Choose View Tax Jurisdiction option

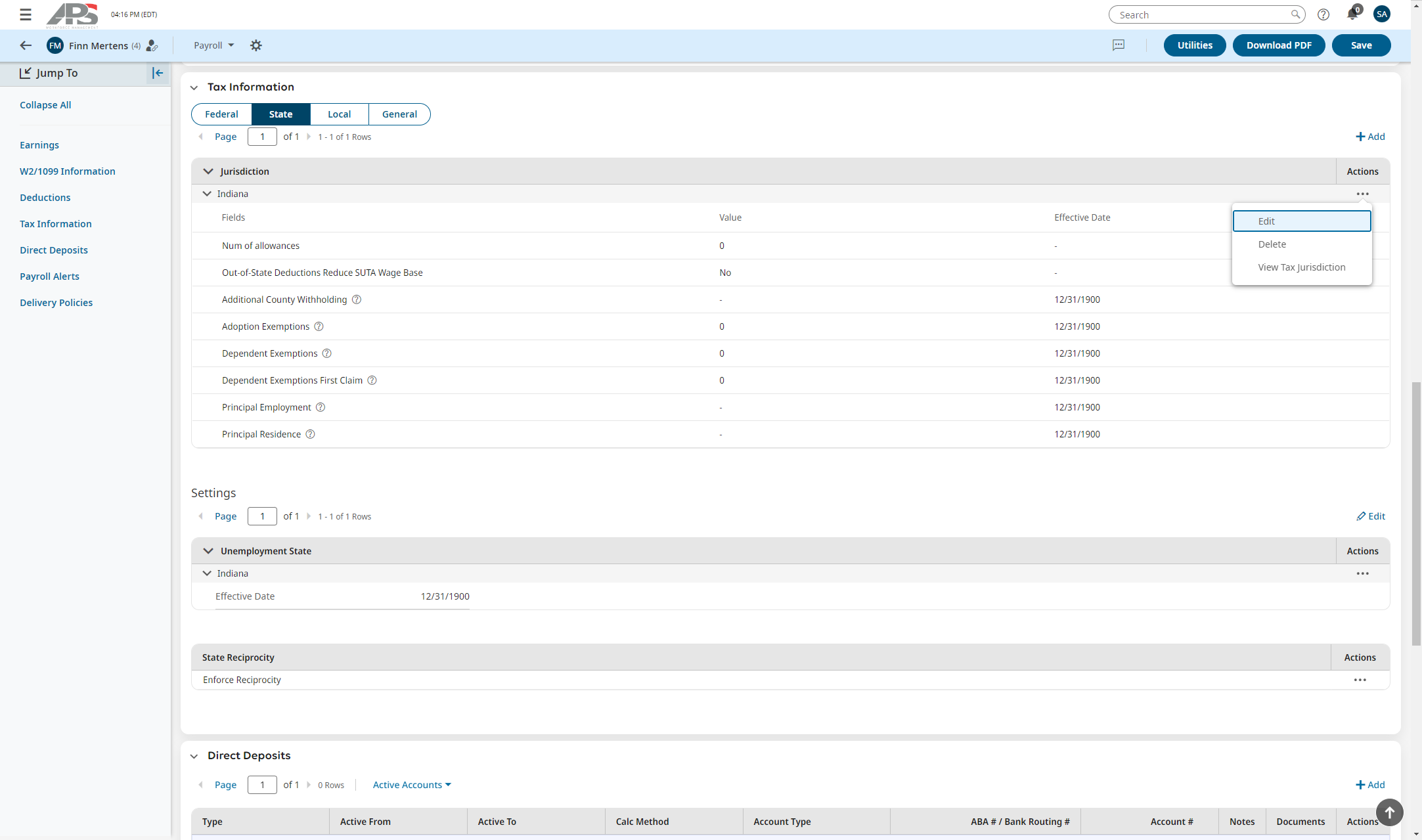point(1302,267)
